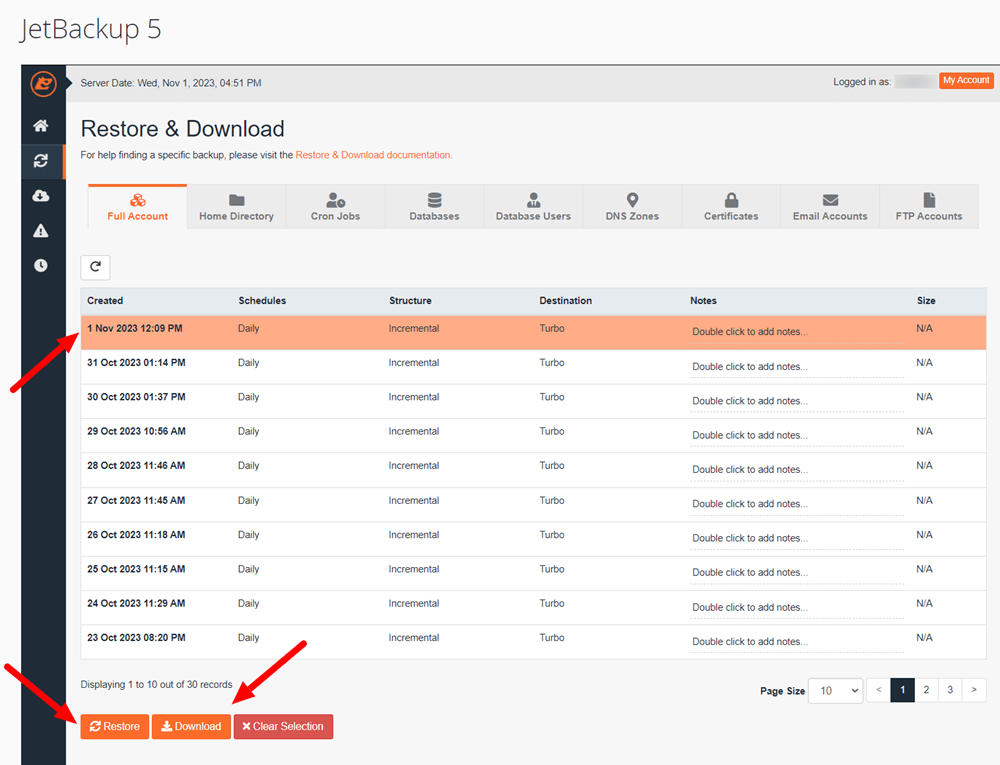Select the Restore & Download sync icon in sidebar
The height and width of the screenshot is (765, 1000).
(x=41, y=161)
